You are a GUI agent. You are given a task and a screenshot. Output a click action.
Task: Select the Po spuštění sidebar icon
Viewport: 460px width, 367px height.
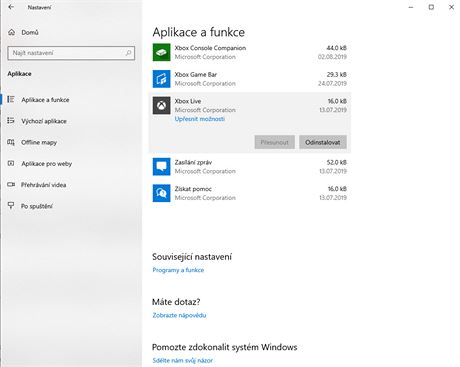[x=11, y=206]
